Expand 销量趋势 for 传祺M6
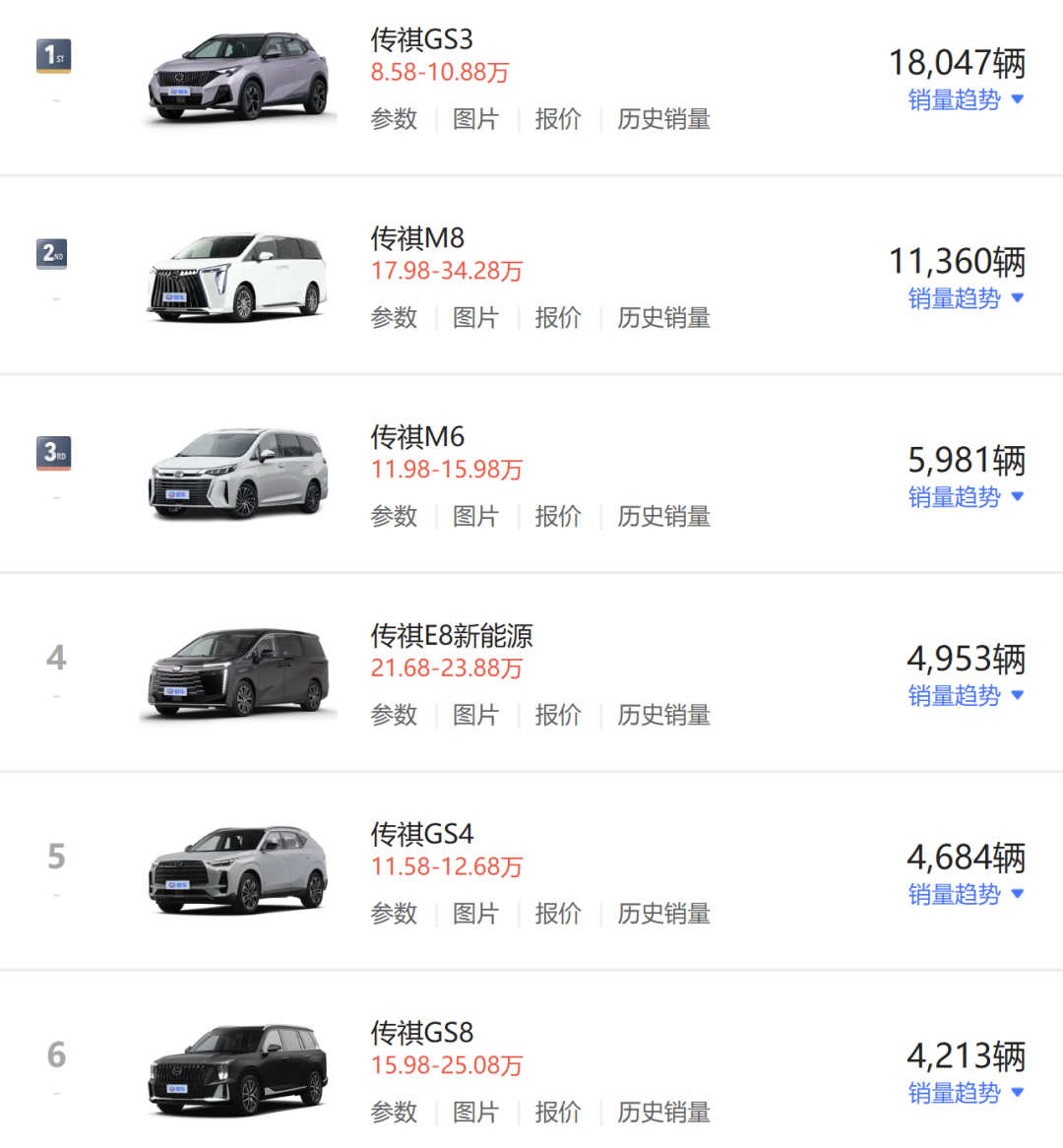Screen dimensions: 1063x1148 [x=965, y=497]
